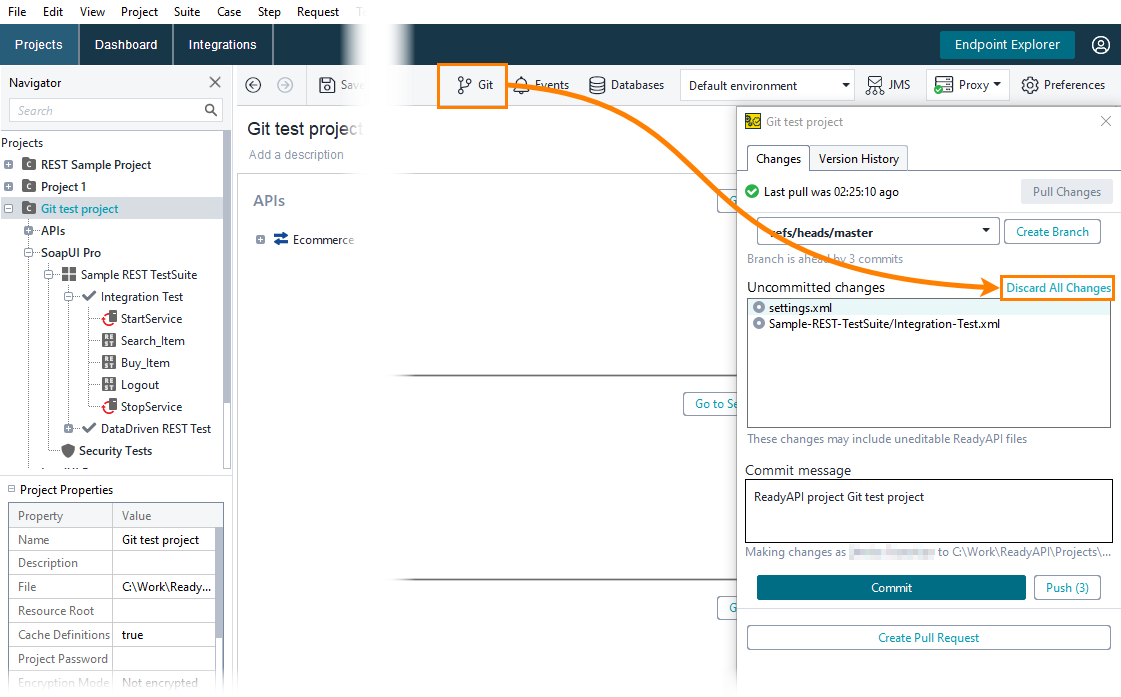This screenshot has width=1121, height=697.
Task: Collapse the SoapUI Pro tree node
Action: tap(29, 252)
